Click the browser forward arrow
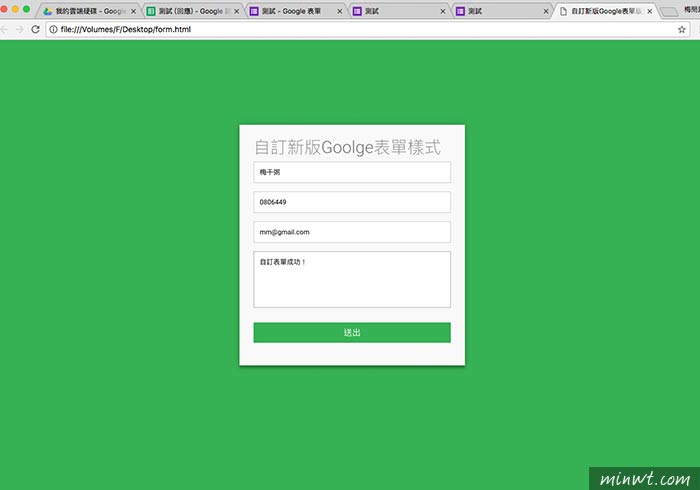The width and height of the screenshot is (700, 490). (19, 29)
